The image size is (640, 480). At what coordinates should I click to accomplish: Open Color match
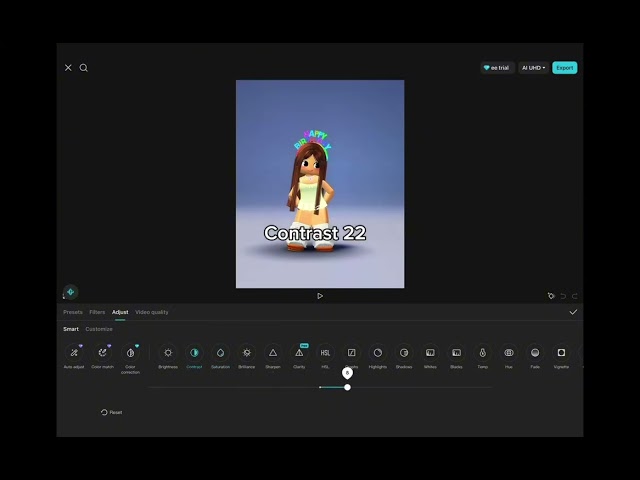tap(102, 356)
